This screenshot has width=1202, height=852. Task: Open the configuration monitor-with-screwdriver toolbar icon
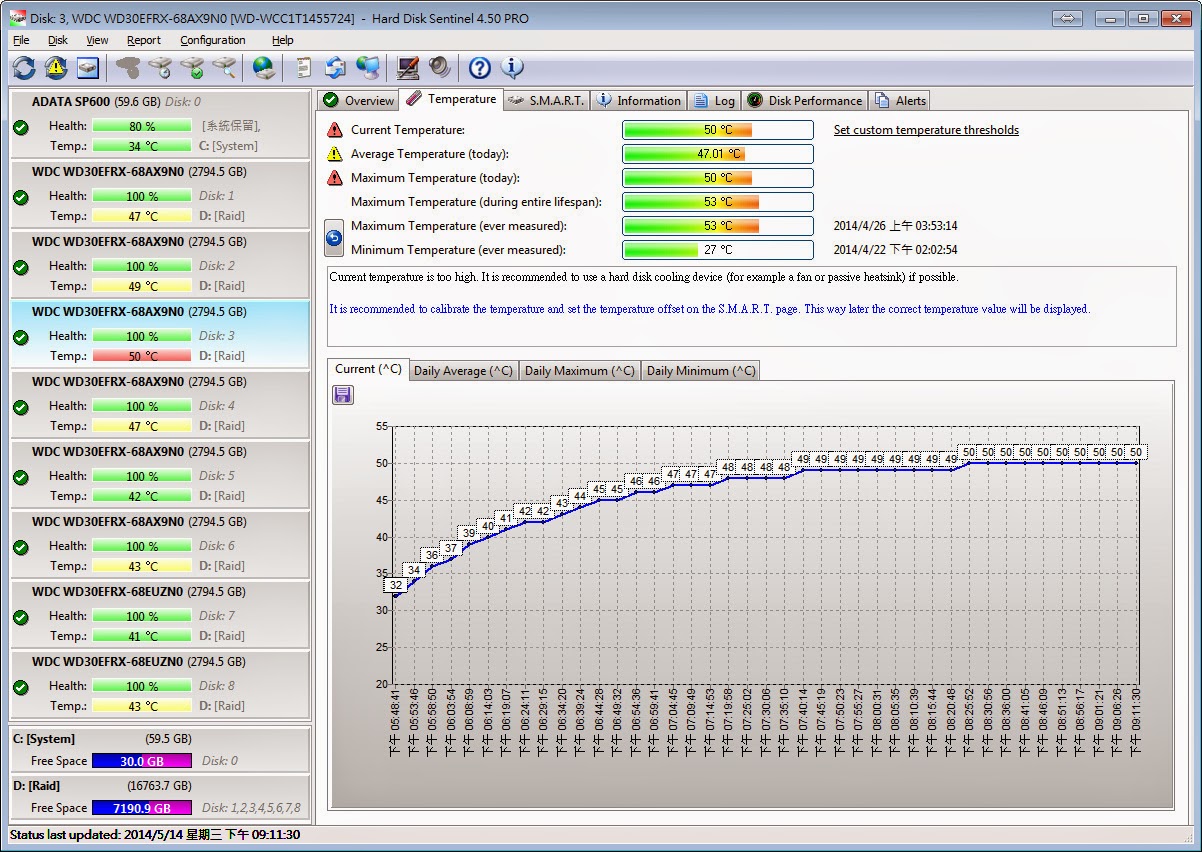click(408, 68)
